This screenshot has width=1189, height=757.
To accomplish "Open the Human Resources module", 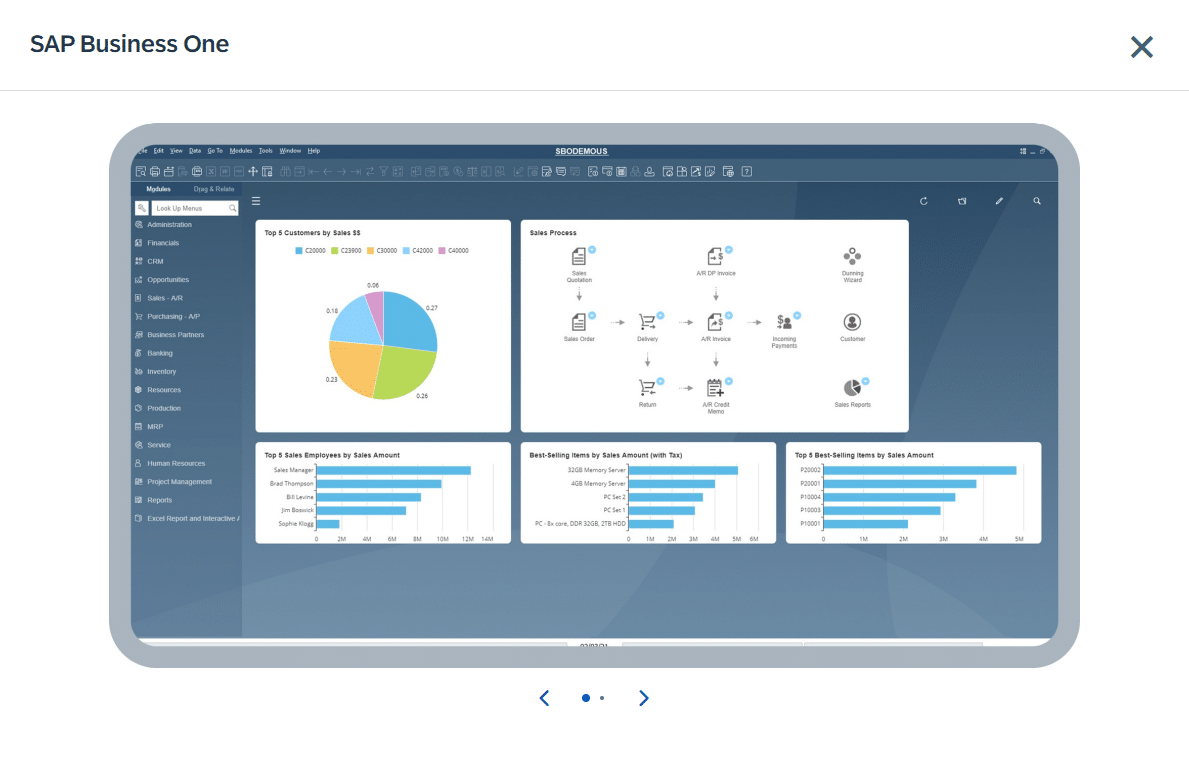I will (170, 463).
